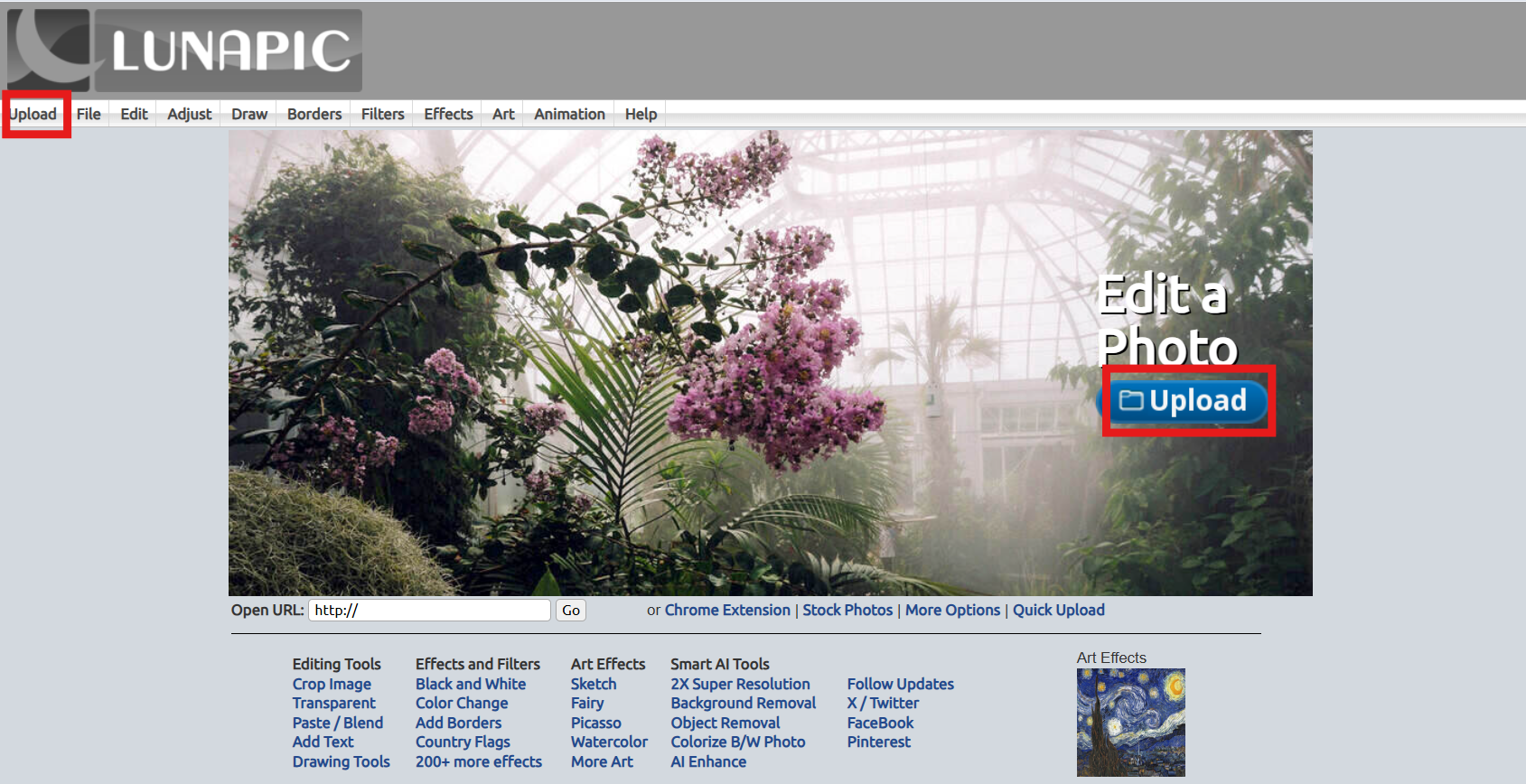Click the Edit a Photo headline

(1166, 321)
